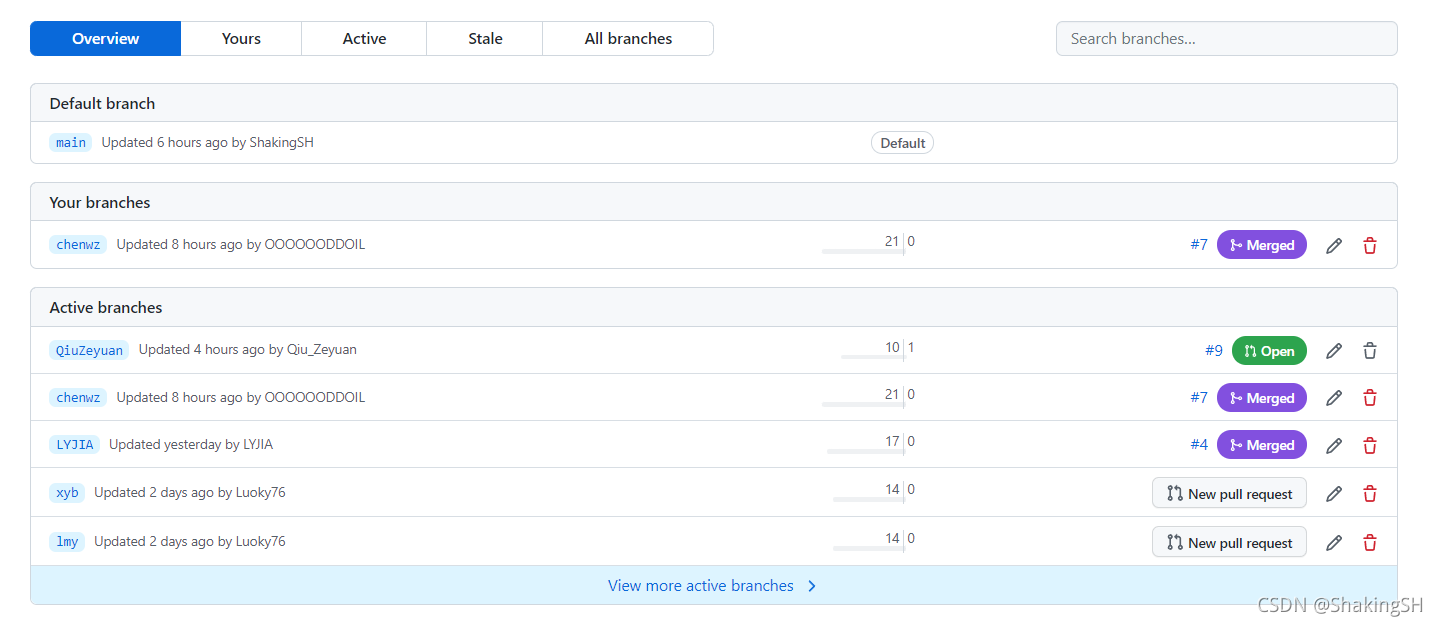This screenshot has height=626, width=1438.
Task: Create New pull request for xyb
Action: (x=1229, y=493)
